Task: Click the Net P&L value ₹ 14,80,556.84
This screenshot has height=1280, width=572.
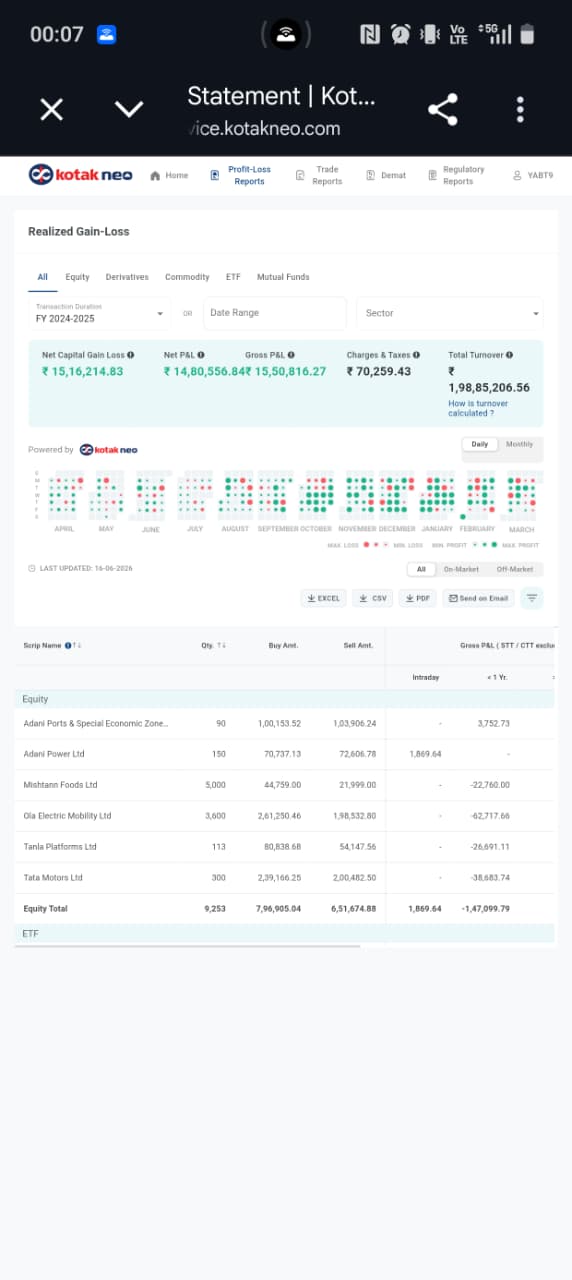Action: [x=204, y=371]
